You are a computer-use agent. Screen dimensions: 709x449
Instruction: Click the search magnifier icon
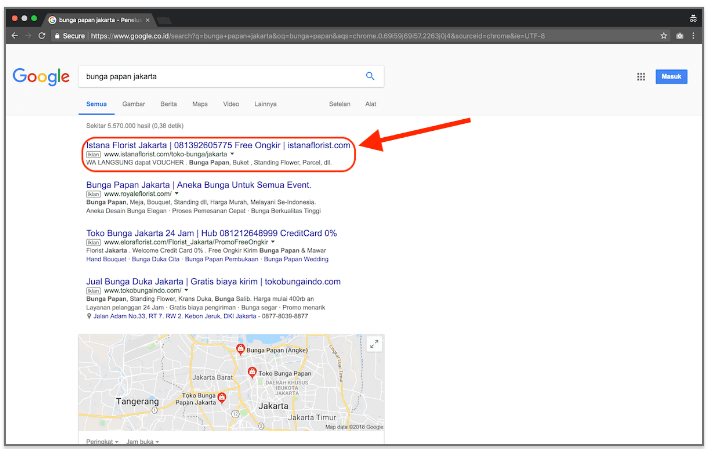[x=370, y=76]
